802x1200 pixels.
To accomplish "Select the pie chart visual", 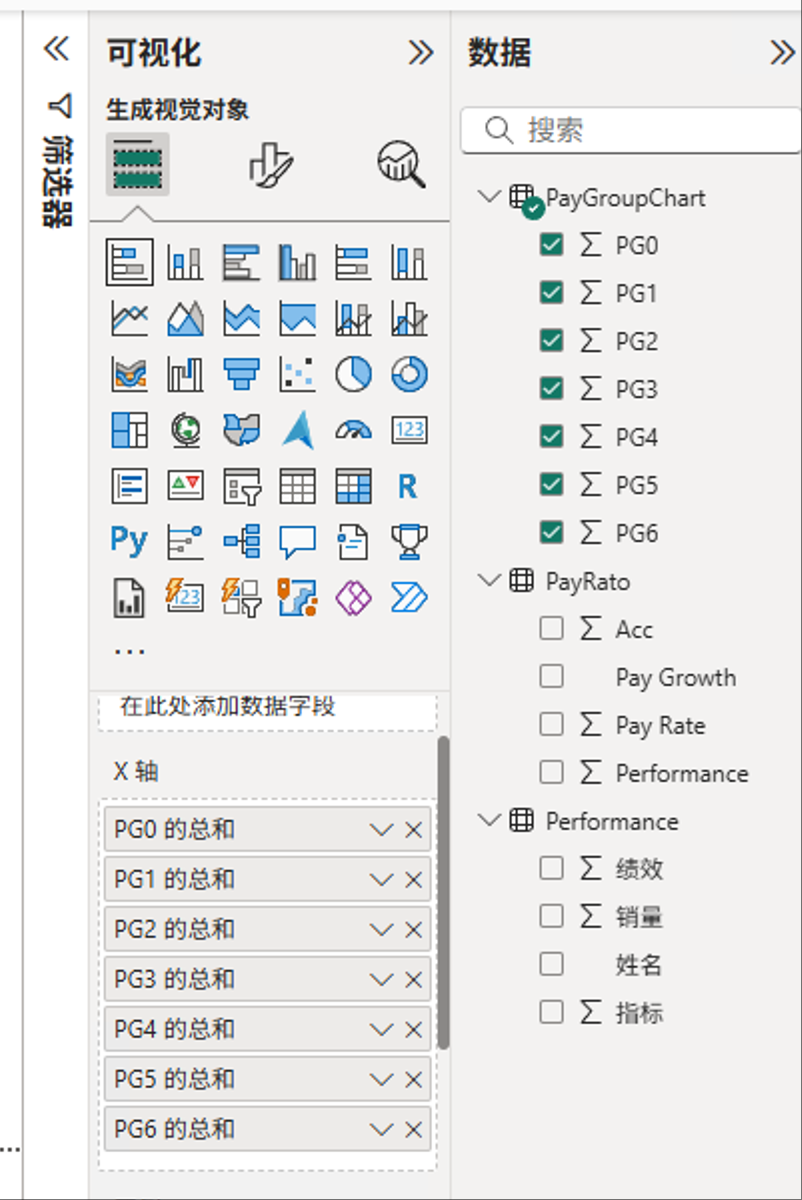I will tap(353, 375).
